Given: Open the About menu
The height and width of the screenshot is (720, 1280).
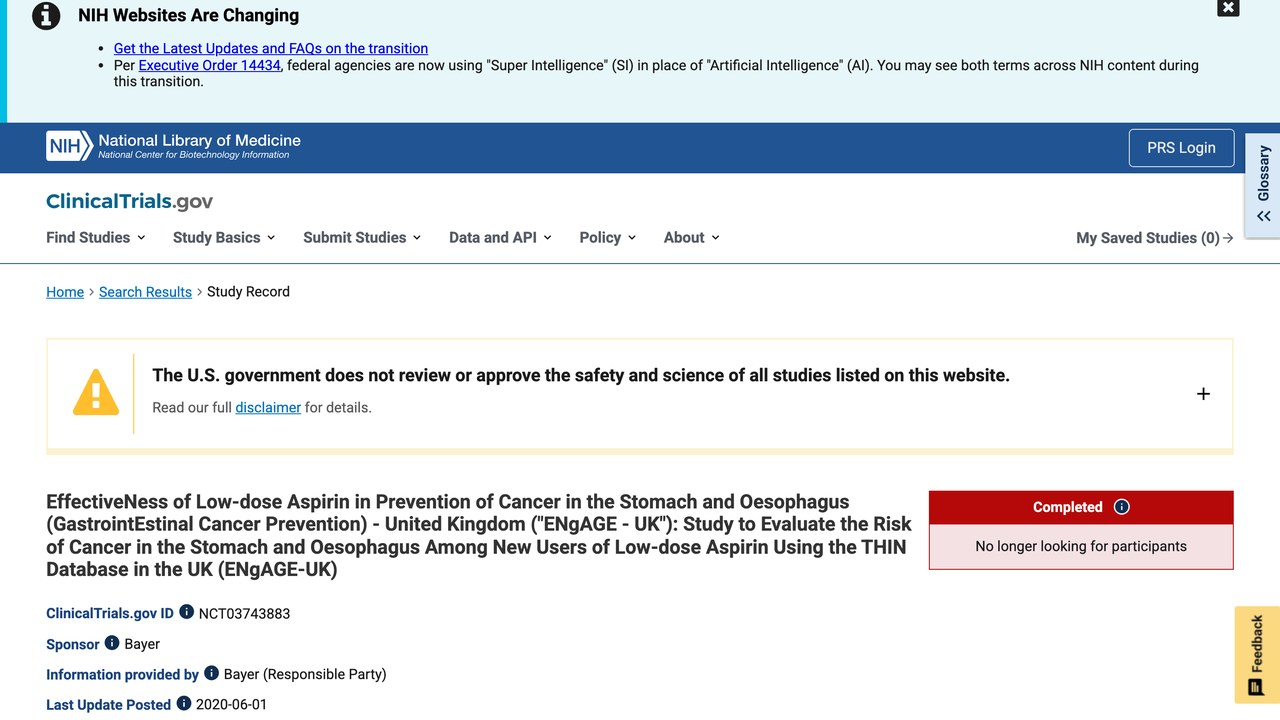Looking at the screenshot, I should (692, 238).
